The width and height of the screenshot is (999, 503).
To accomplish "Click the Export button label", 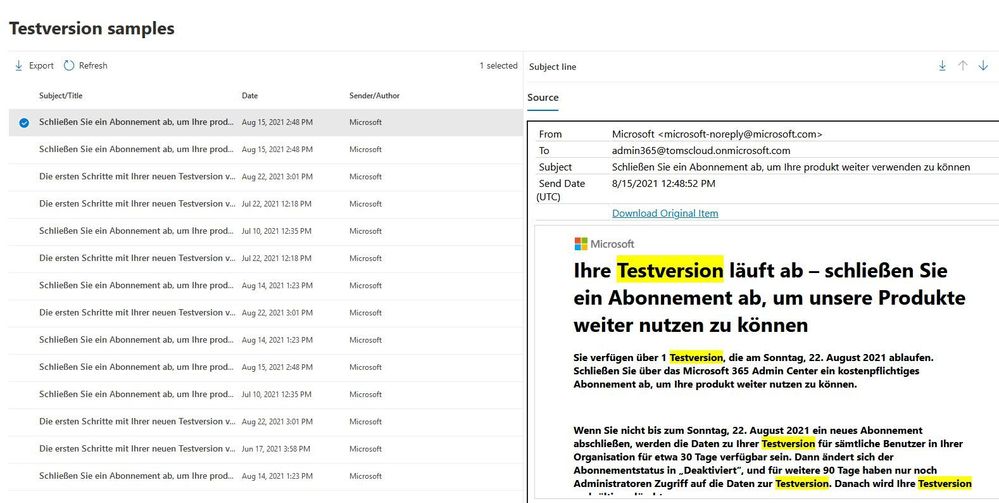I will point(41,66).
